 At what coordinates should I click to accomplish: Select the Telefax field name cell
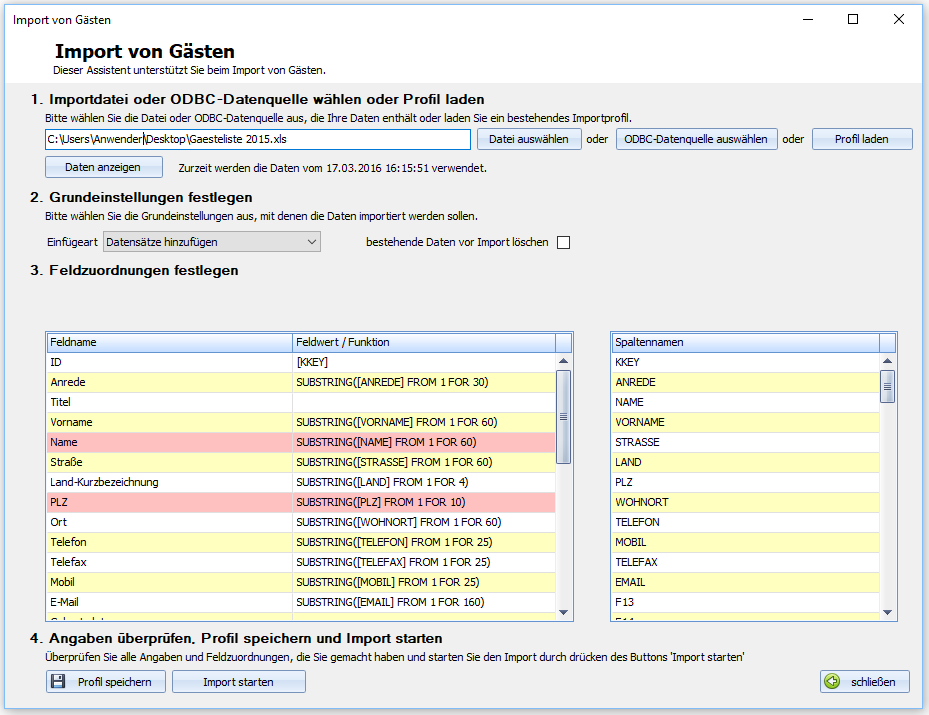pos(169,562)
